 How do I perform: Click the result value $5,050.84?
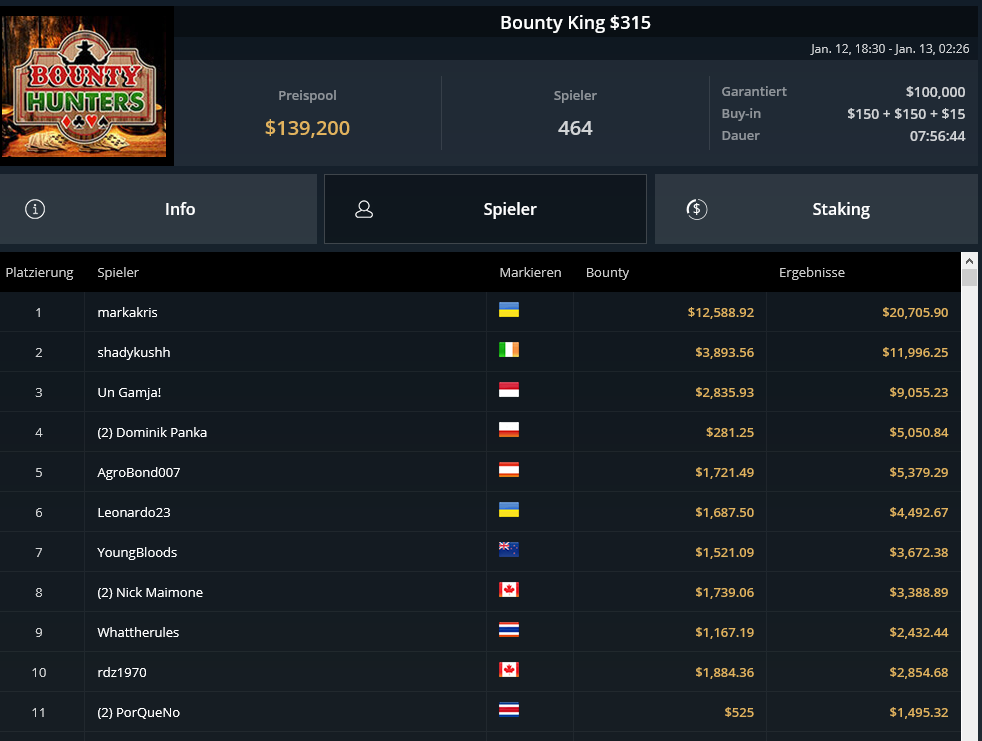(x=919, y=432)
